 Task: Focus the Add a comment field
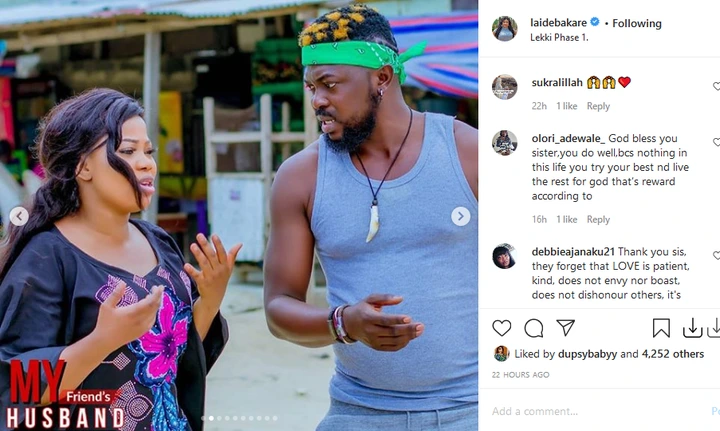coord(597,411)
